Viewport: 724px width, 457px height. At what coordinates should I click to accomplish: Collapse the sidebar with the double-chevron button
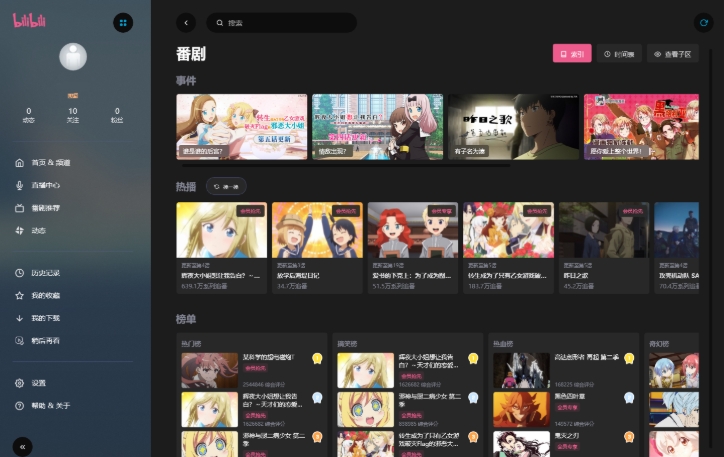[23, 446]
